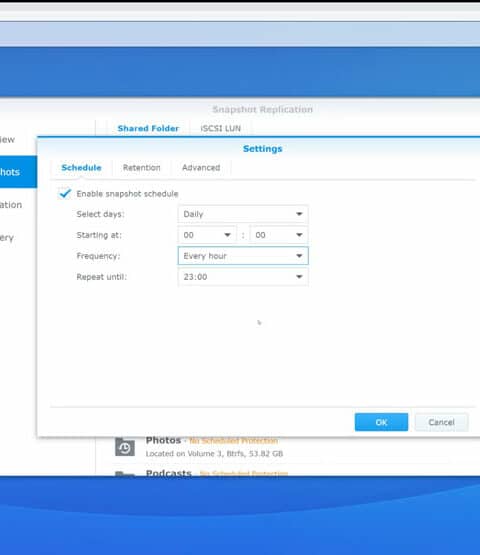
Task: Click the Frequency label
Action: [x=98, y=256]
